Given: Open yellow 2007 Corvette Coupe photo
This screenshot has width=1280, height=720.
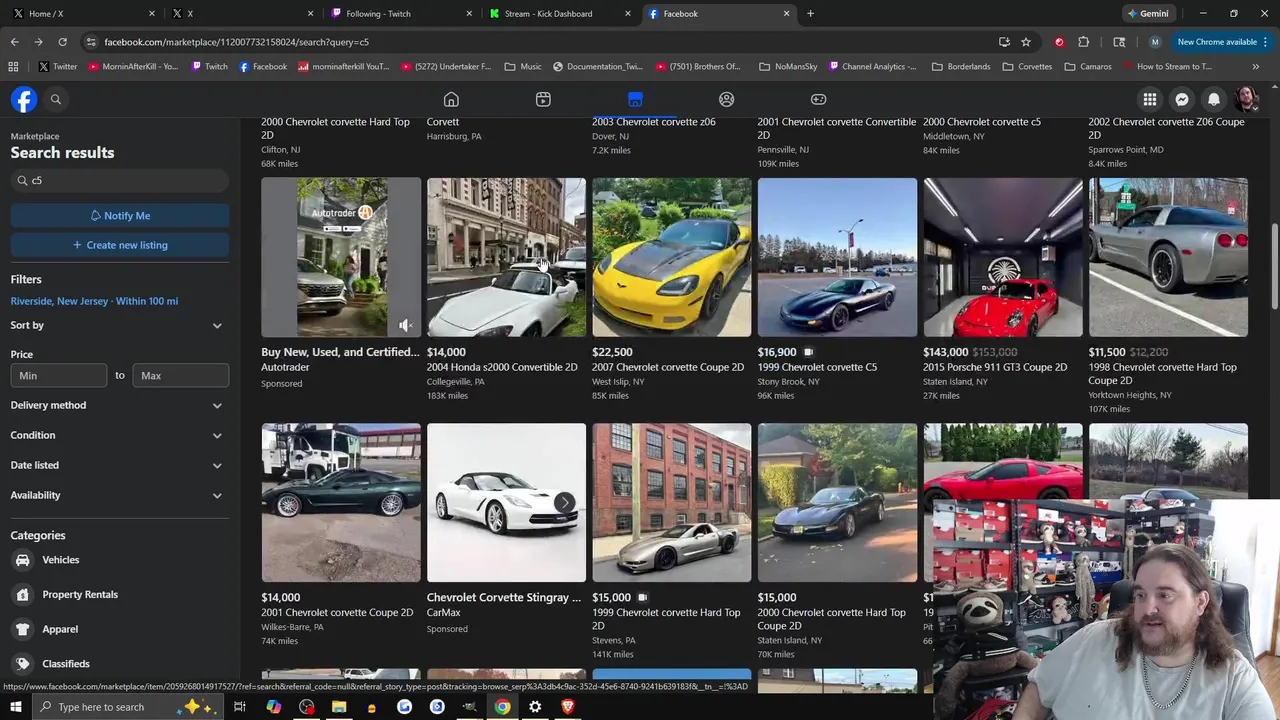Looking at the screenshot, I should [x=672, y=257].
